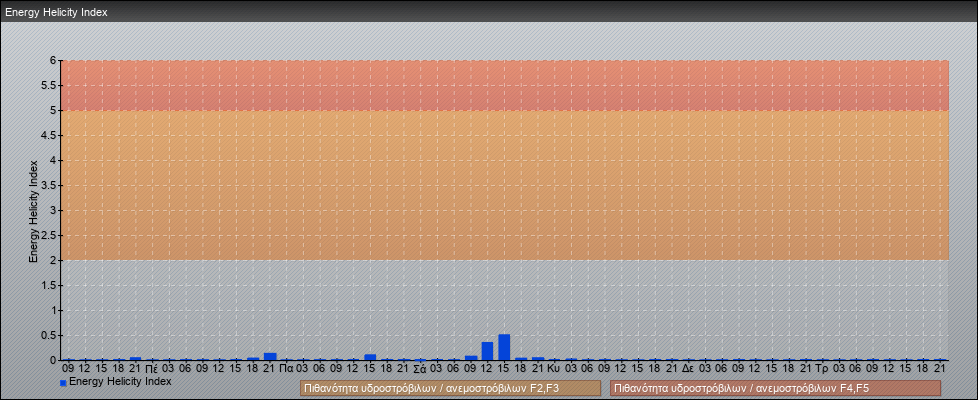Toggle the Energy Helicity Index legend label
The height and width of the screenshot is (400, 978).
point(120,381)
